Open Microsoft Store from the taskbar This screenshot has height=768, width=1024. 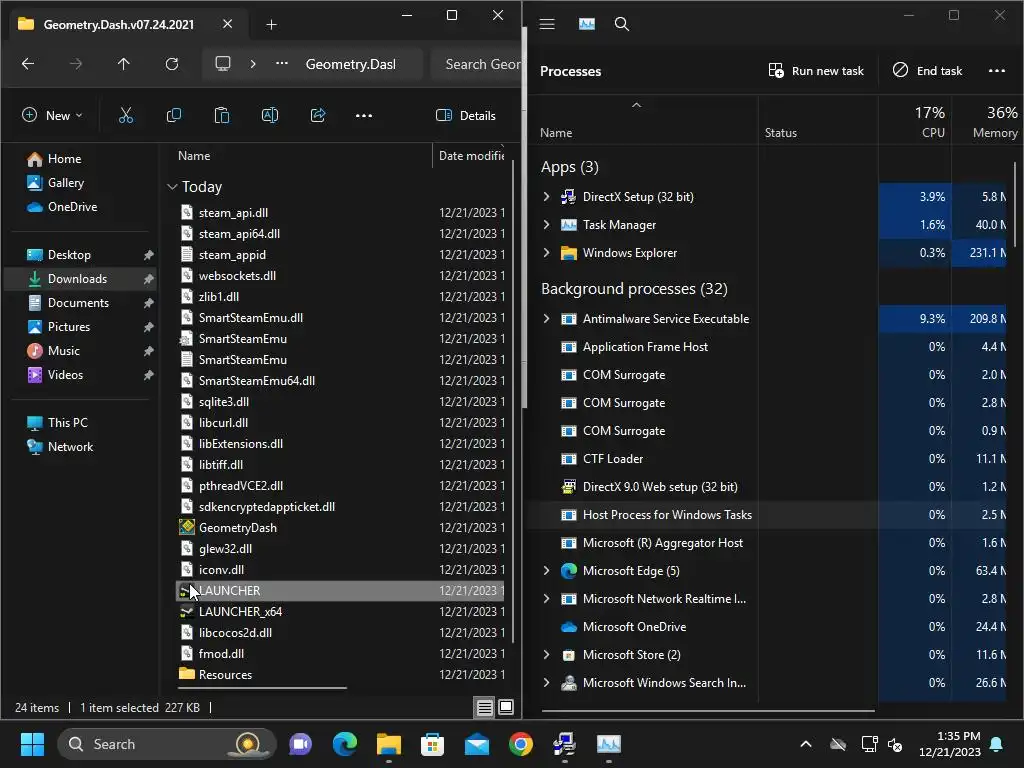(x=432, y=744)
